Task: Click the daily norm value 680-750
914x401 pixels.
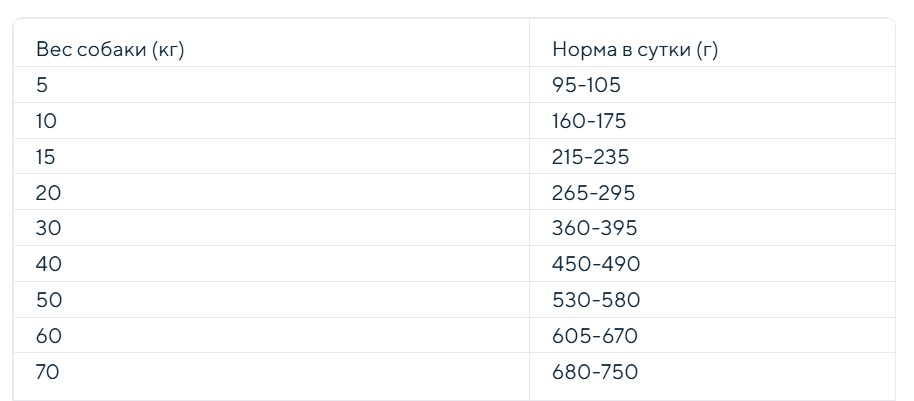Action: pyautogui.click(x=595, y=371)
